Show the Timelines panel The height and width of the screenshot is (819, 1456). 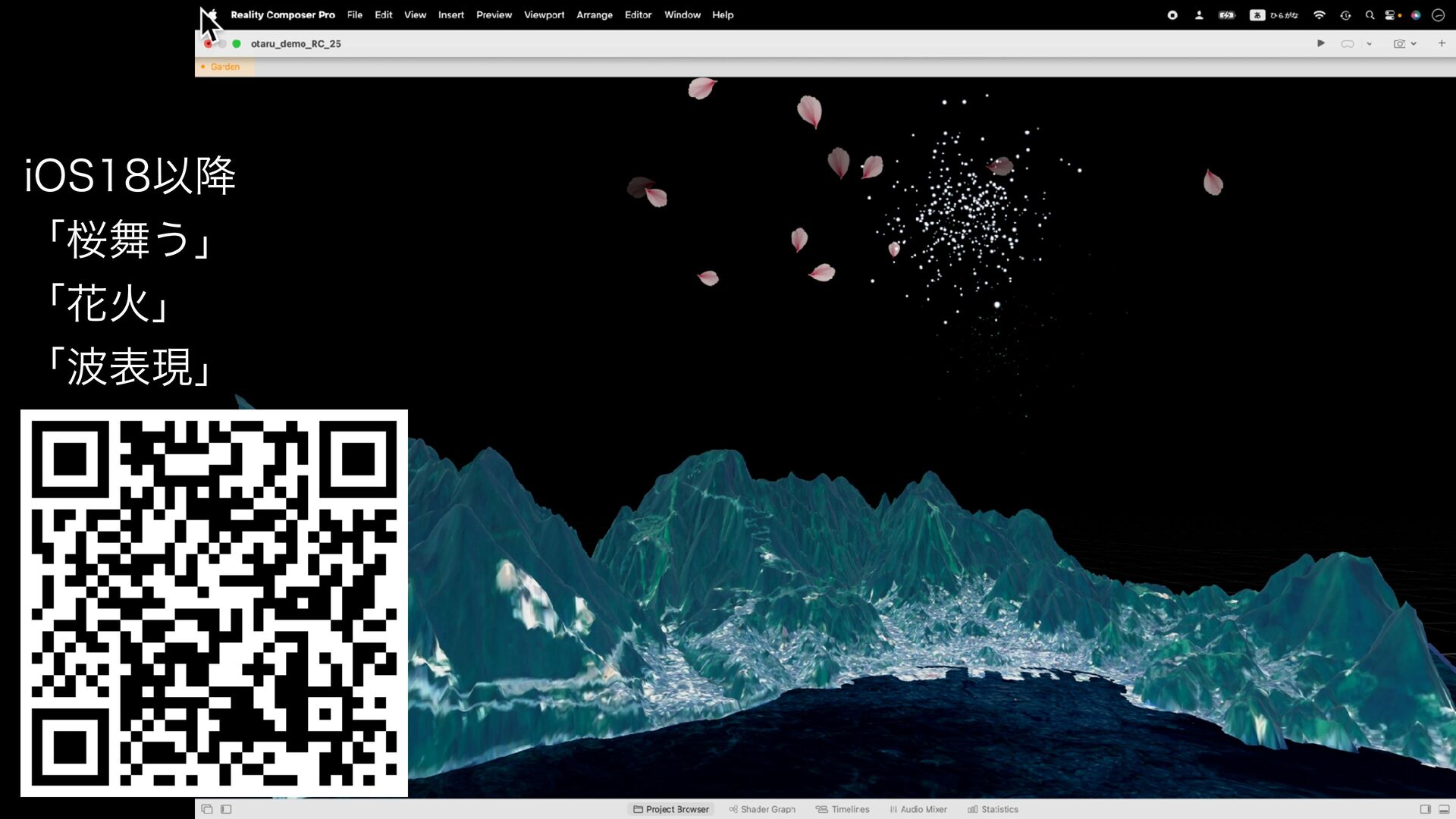coord(843,809)
